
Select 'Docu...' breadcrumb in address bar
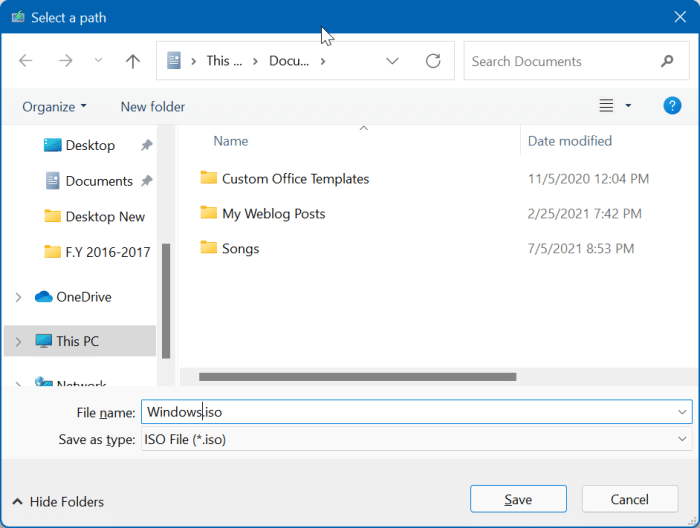(289, 61)
